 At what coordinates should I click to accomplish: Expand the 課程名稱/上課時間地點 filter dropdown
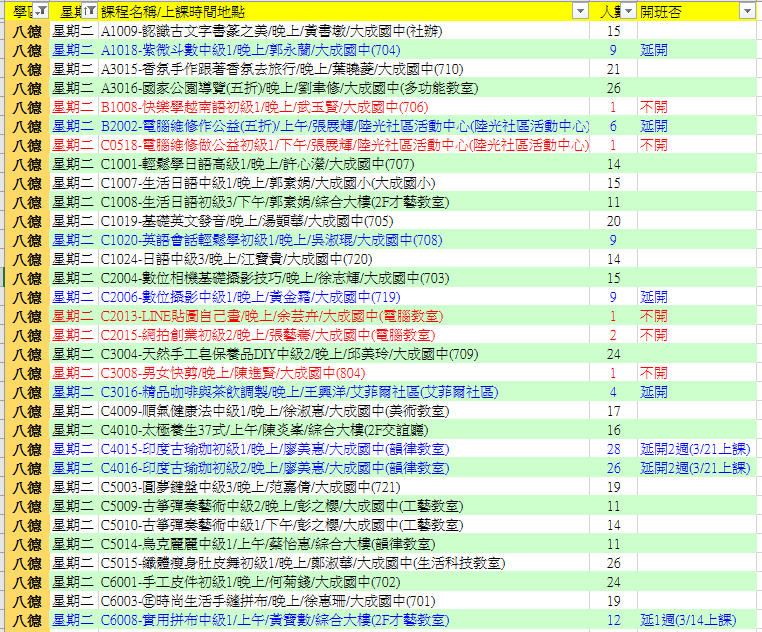click(x=581, y=11)
